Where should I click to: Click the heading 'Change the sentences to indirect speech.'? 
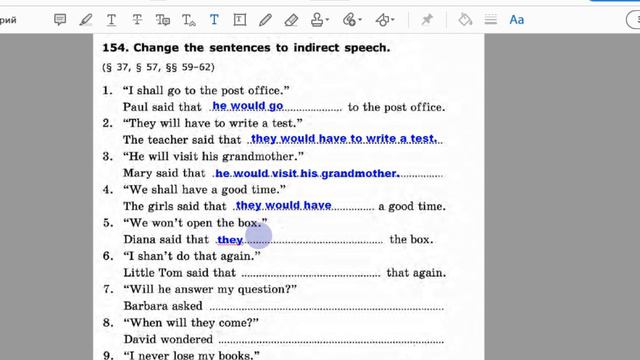pyautogui.click(x=262, y=48)
